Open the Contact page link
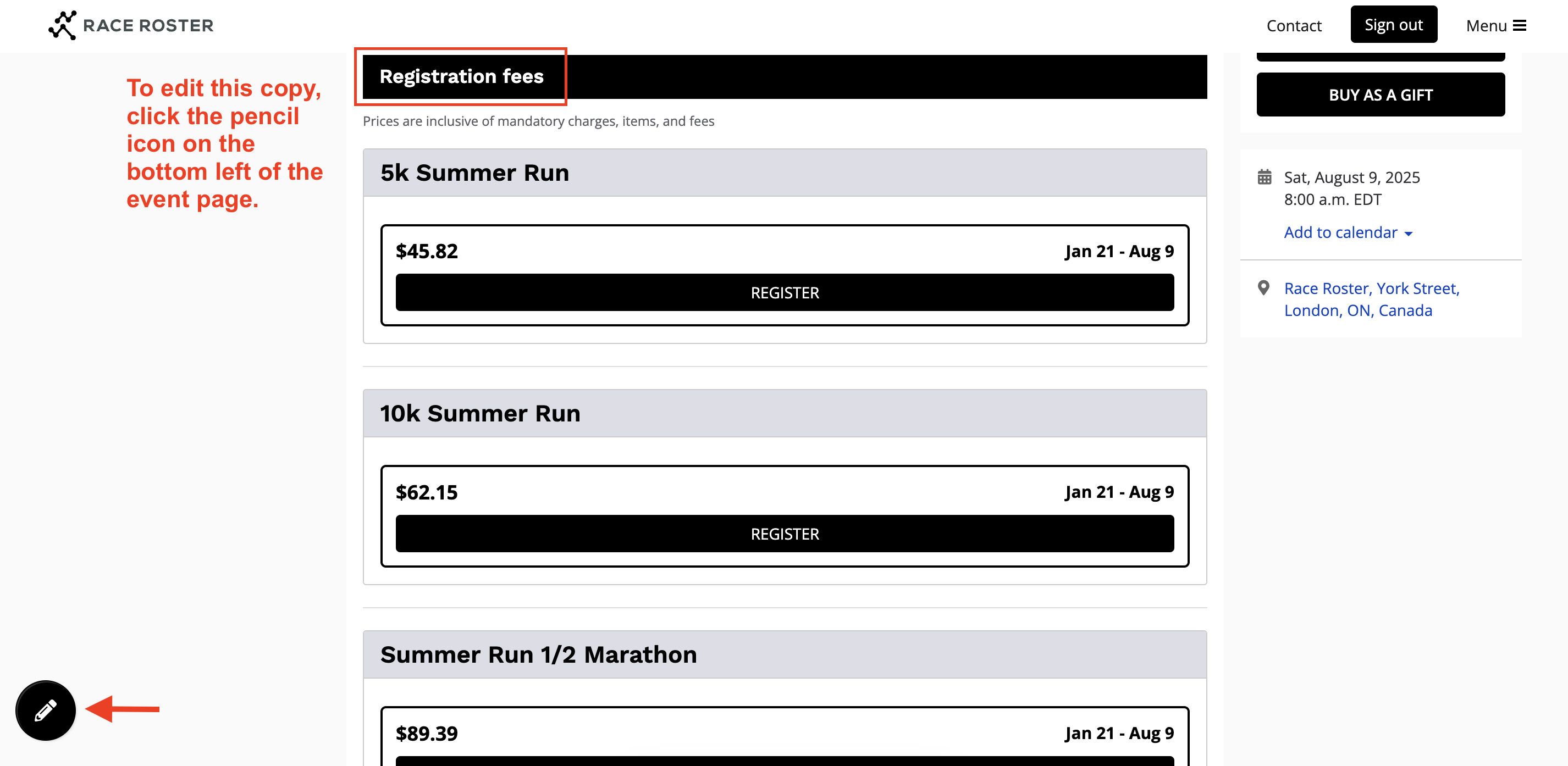Screen dimensions: 1568x766 pyautogui.click(x=1294, y=26)
